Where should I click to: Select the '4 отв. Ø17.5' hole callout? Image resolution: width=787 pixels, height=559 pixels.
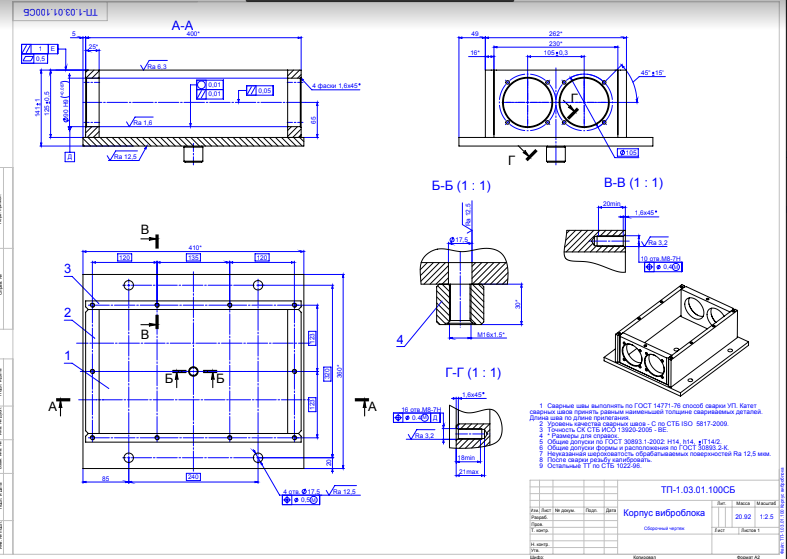click(x=302, y=492)
